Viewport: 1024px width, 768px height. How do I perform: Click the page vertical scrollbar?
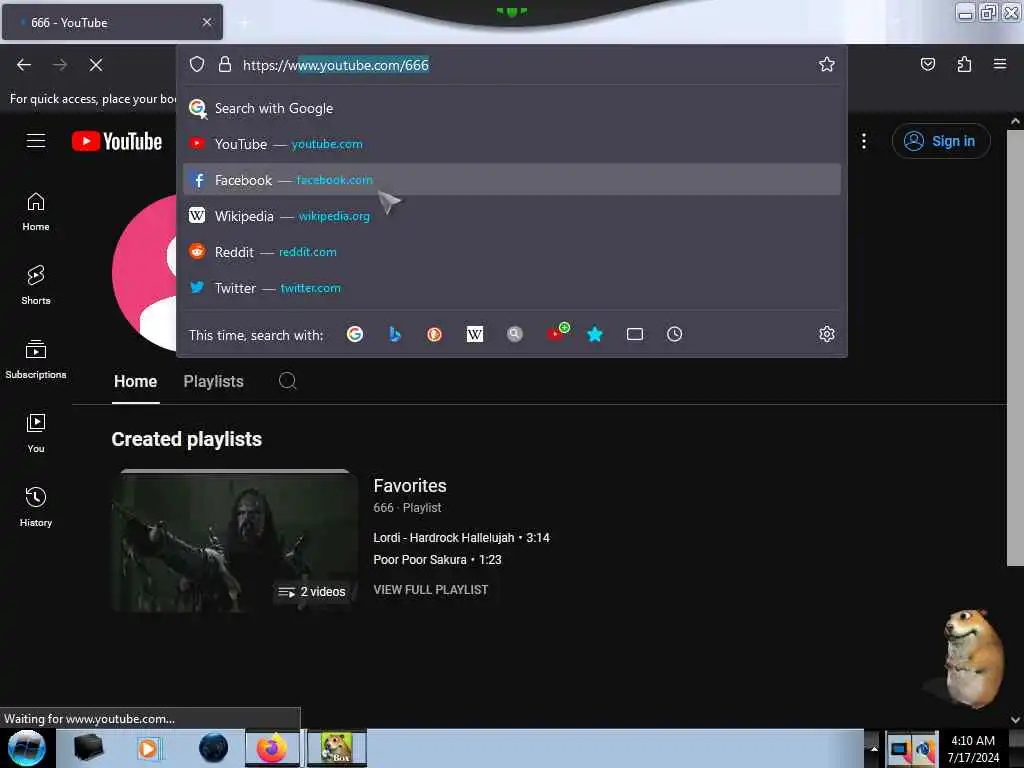1015,346
